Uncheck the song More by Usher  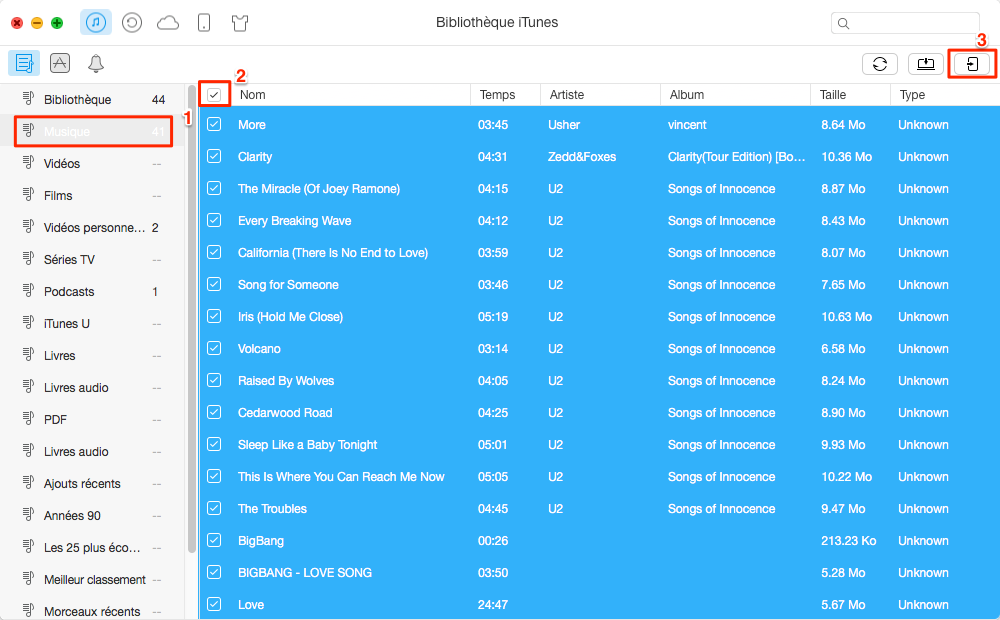[214, 124]
